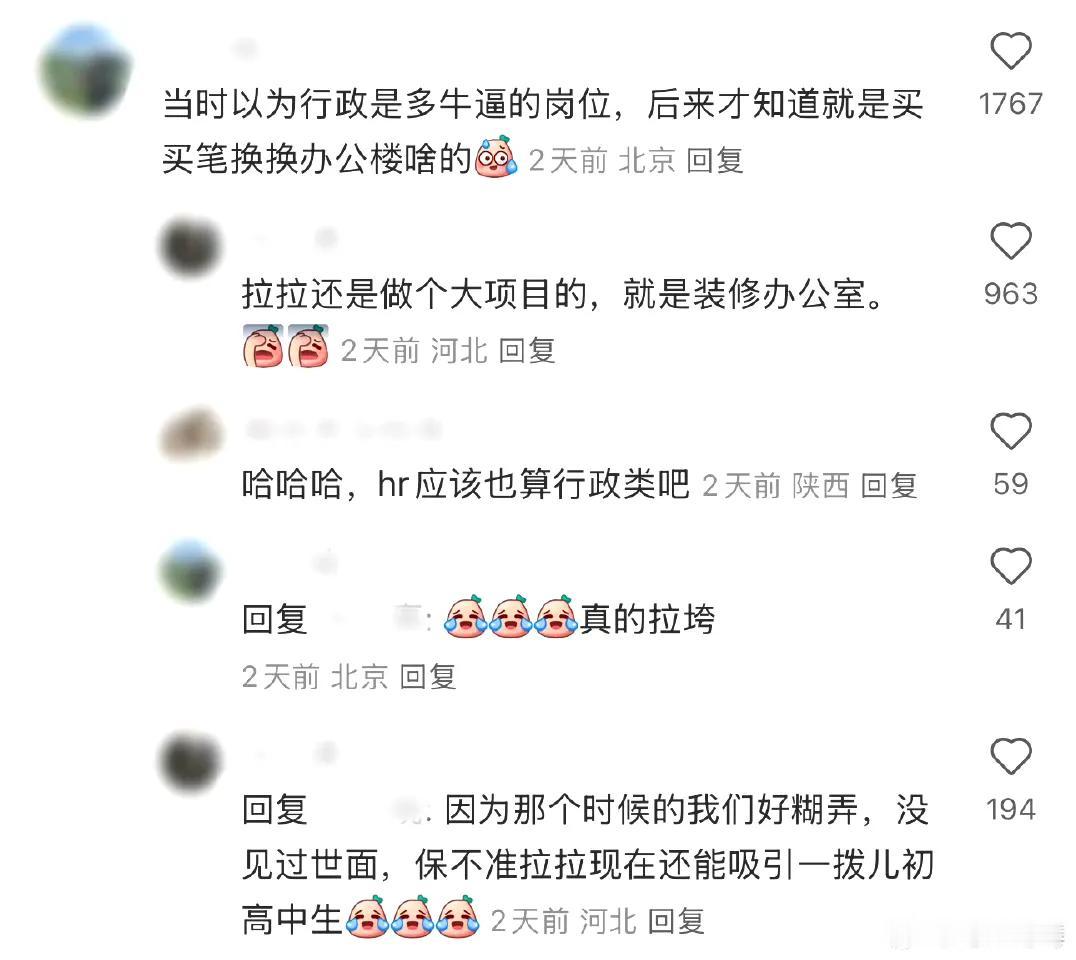Open the crying emoji pair below 装修办公室
Screen dimensions: 1076x960
[285, 347]
